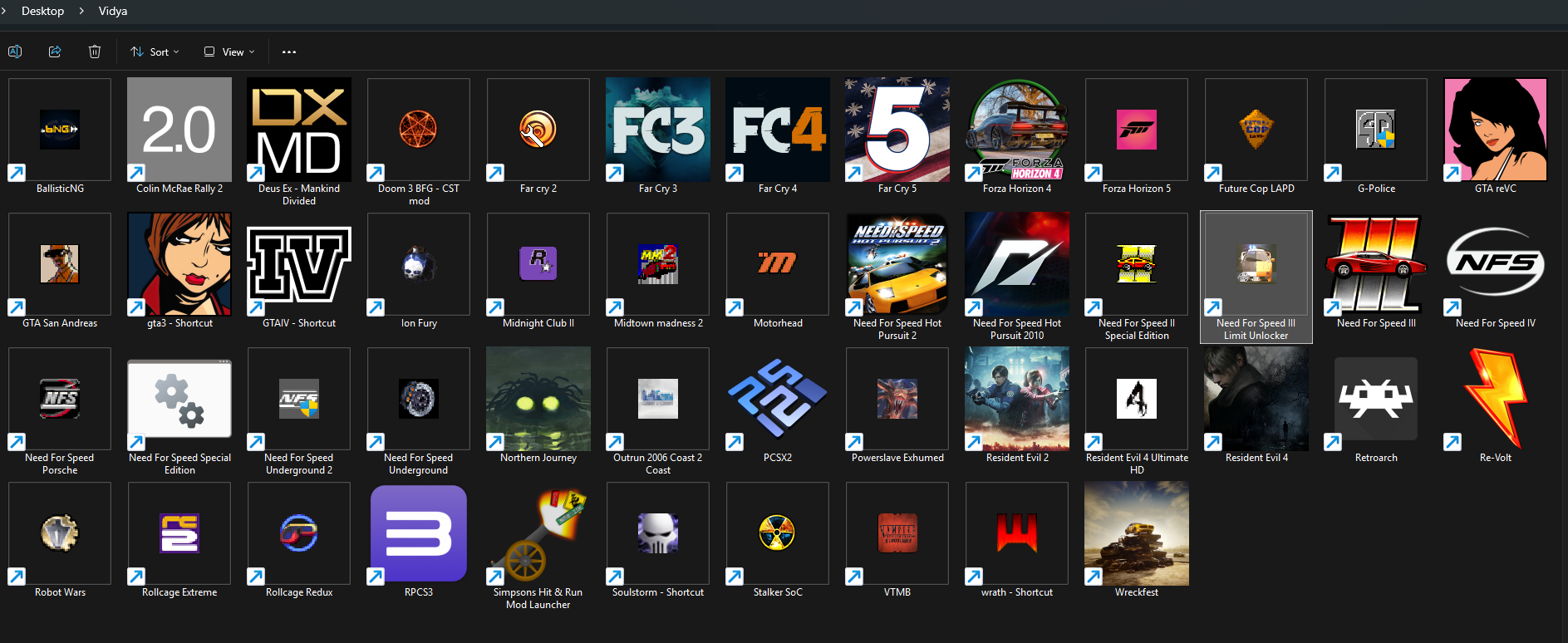Image resolution: width=1568 pixels, height=643 pixels.
Task: Click the Delete trash can icon
Action: pyautogui.click(x=95, y=52)
